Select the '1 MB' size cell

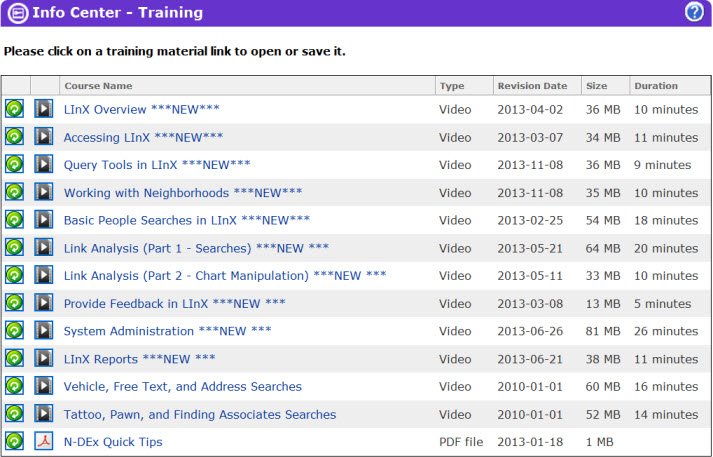599,442
